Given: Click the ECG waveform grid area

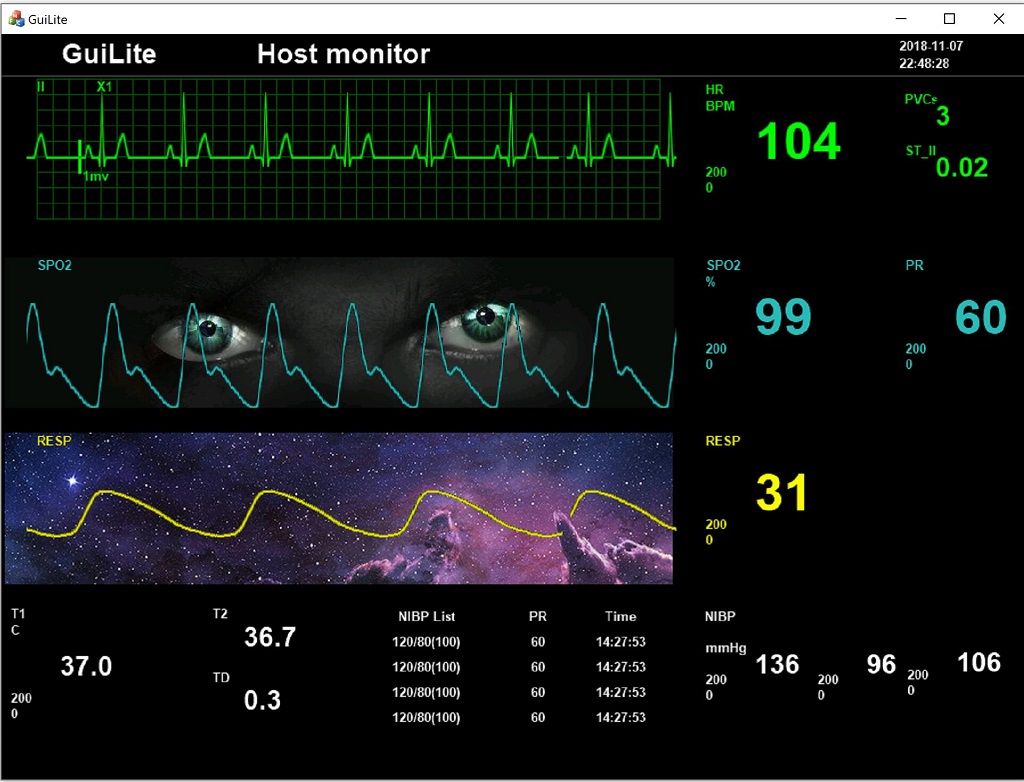Looking at the screenshot, I should 349,149.
